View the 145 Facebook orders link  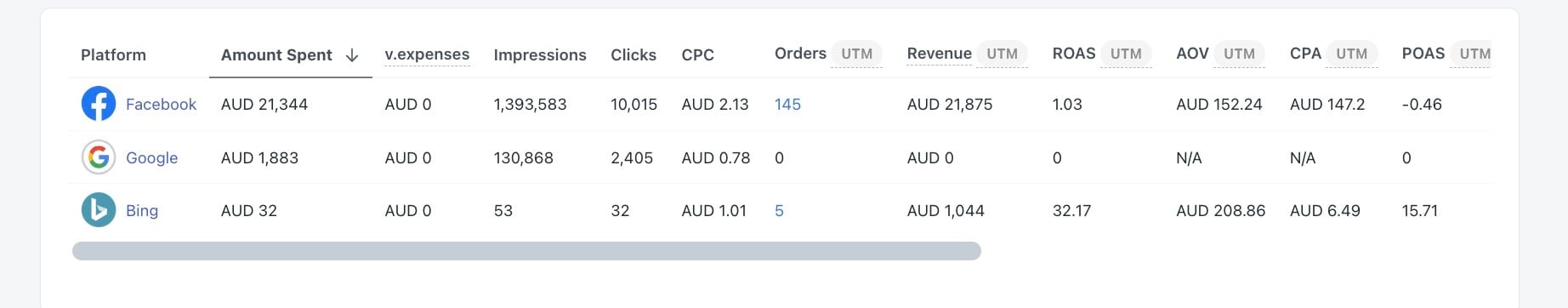click(787, 104)
